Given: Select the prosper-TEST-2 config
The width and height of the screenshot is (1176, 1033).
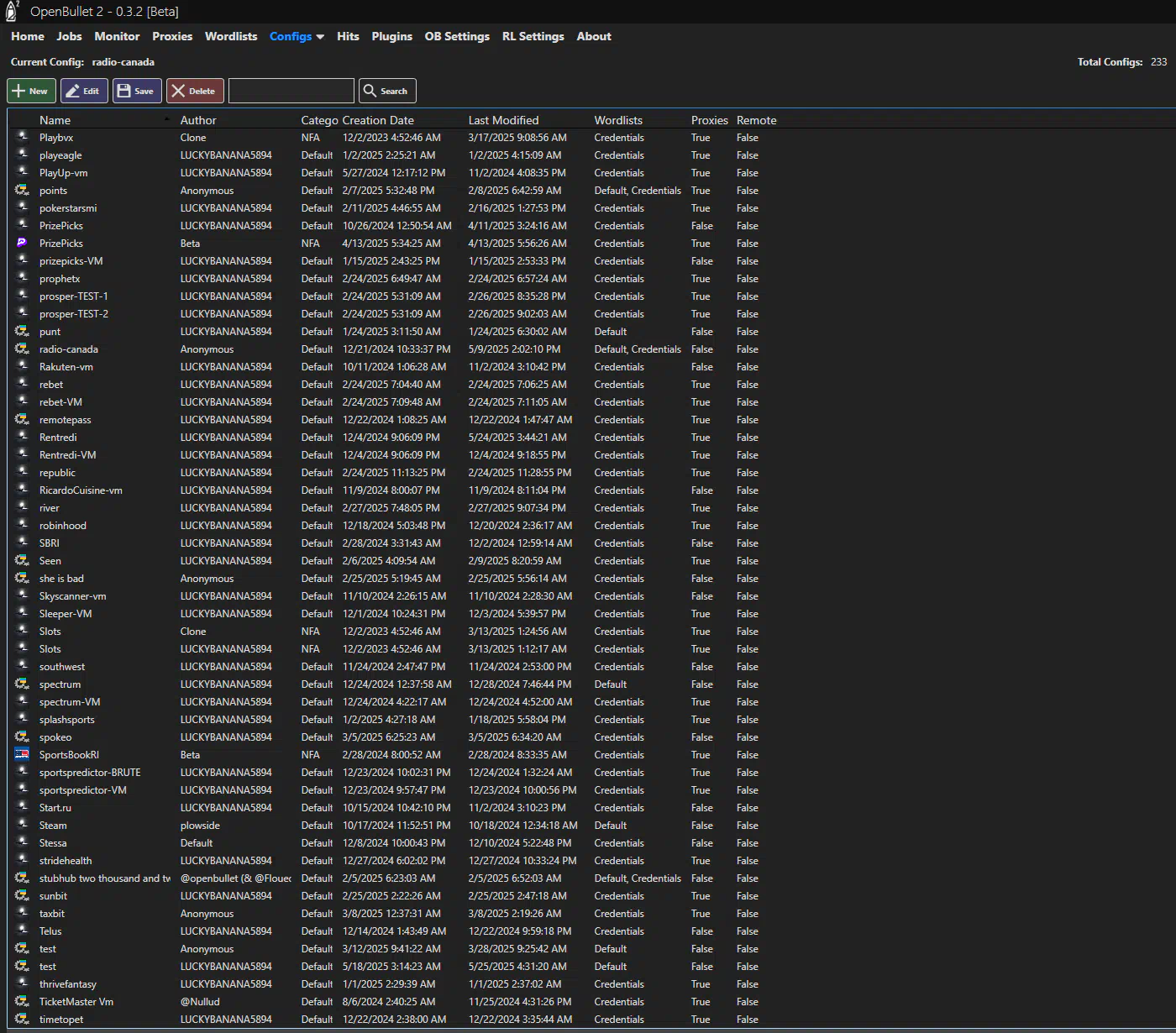Looking at the screenshot, I should pos(74,313).
